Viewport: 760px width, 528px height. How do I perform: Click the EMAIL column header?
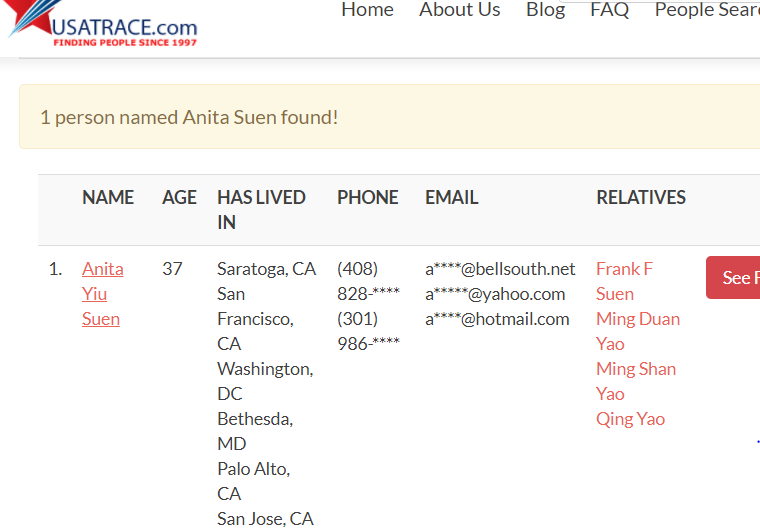point(451,198)
